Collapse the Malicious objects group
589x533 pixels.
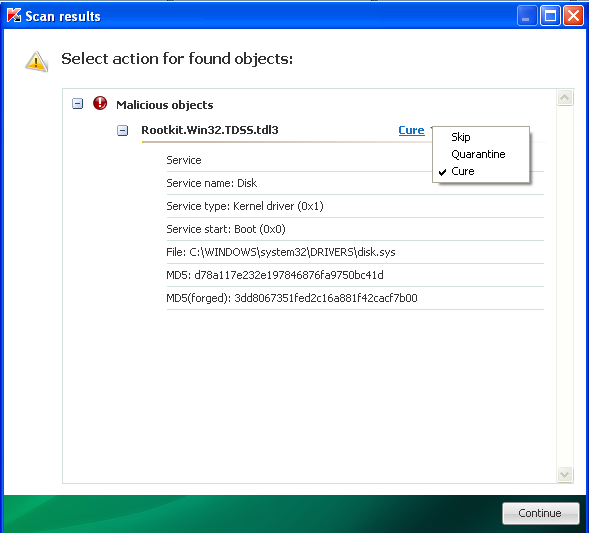[77, 103]
